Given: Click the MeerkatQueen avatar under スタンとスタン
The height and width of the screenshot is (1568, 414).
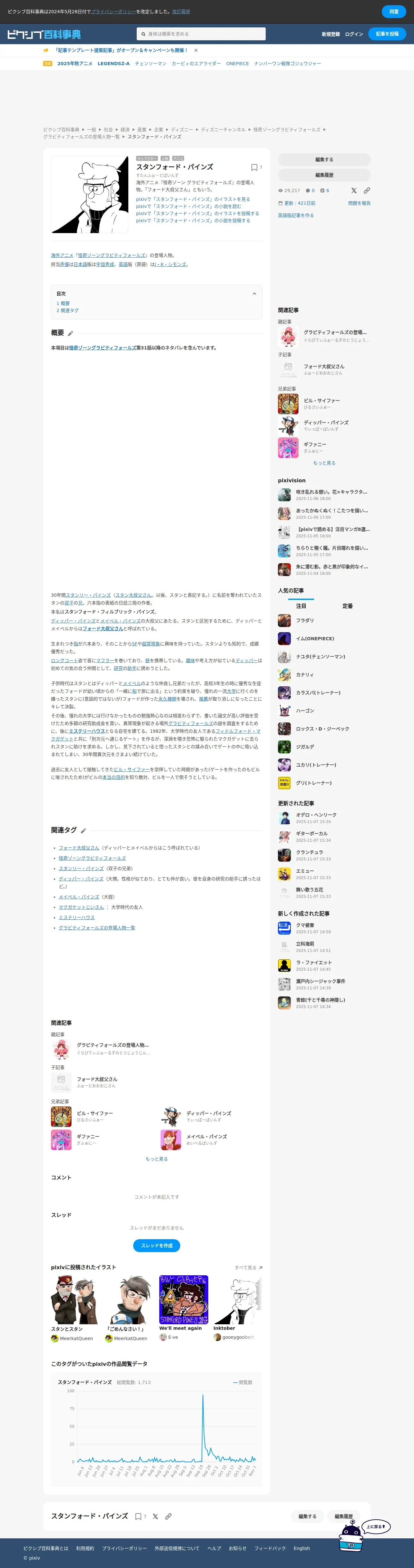Looking at the screenshot, I should [x=55, y=1338].
